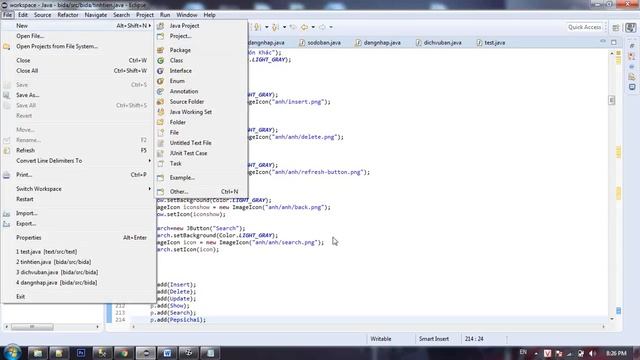The image size is (640, 360).
Task: Click the Task icon in New submenu
Action: click(x=160, y=163)
